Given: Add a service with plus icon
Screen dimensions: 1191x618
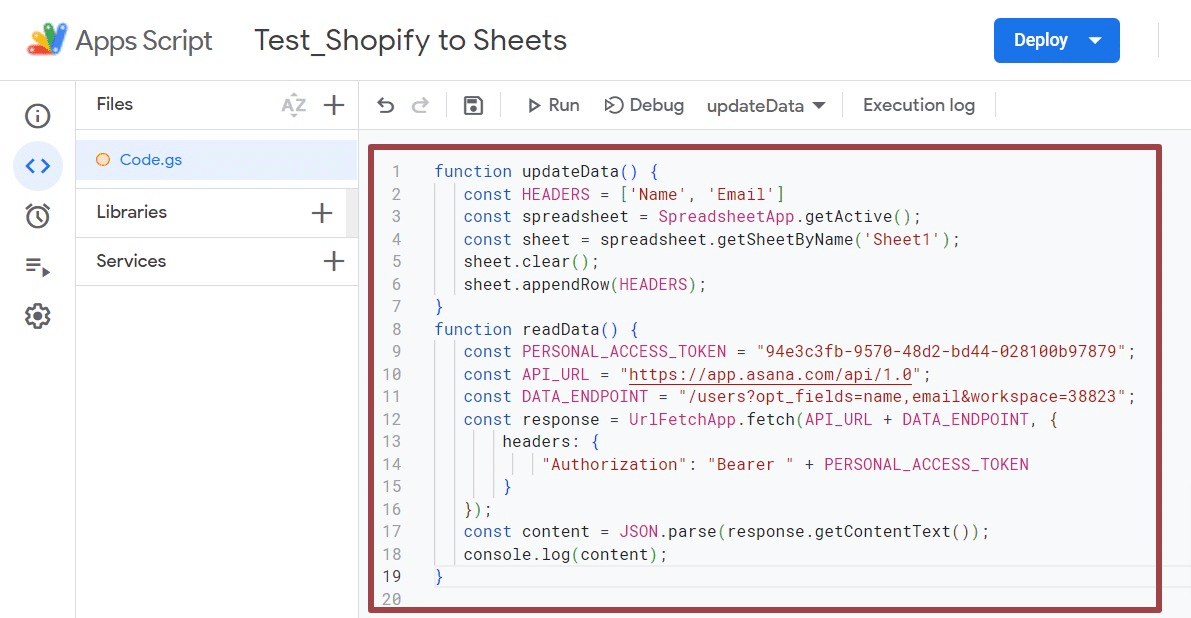Looking at the screenshot, I should pos(334,261).
